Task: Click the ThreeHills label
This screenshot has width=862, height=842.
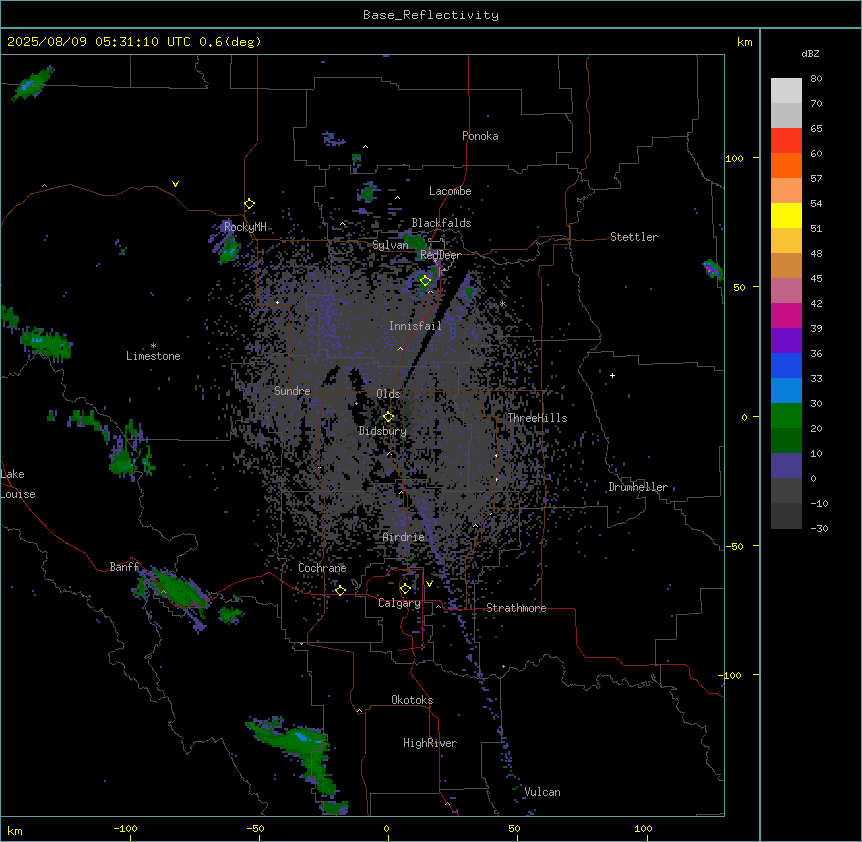Action: [x=537, y=418]
